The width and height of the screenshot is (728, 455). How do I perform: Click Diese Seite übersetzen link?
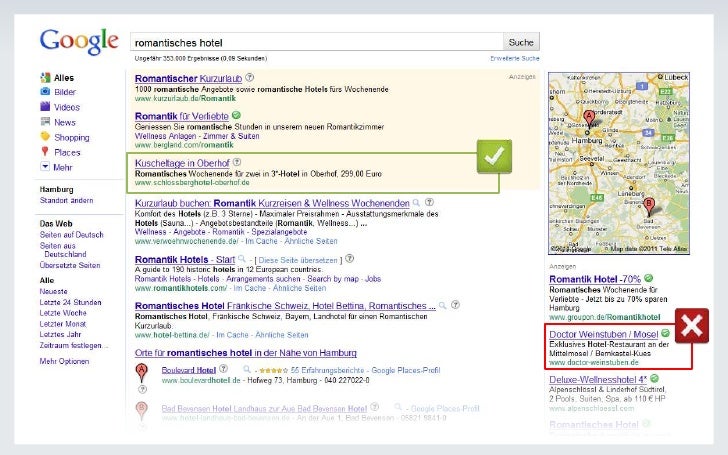pyautogui.click(x=298, y=260)
